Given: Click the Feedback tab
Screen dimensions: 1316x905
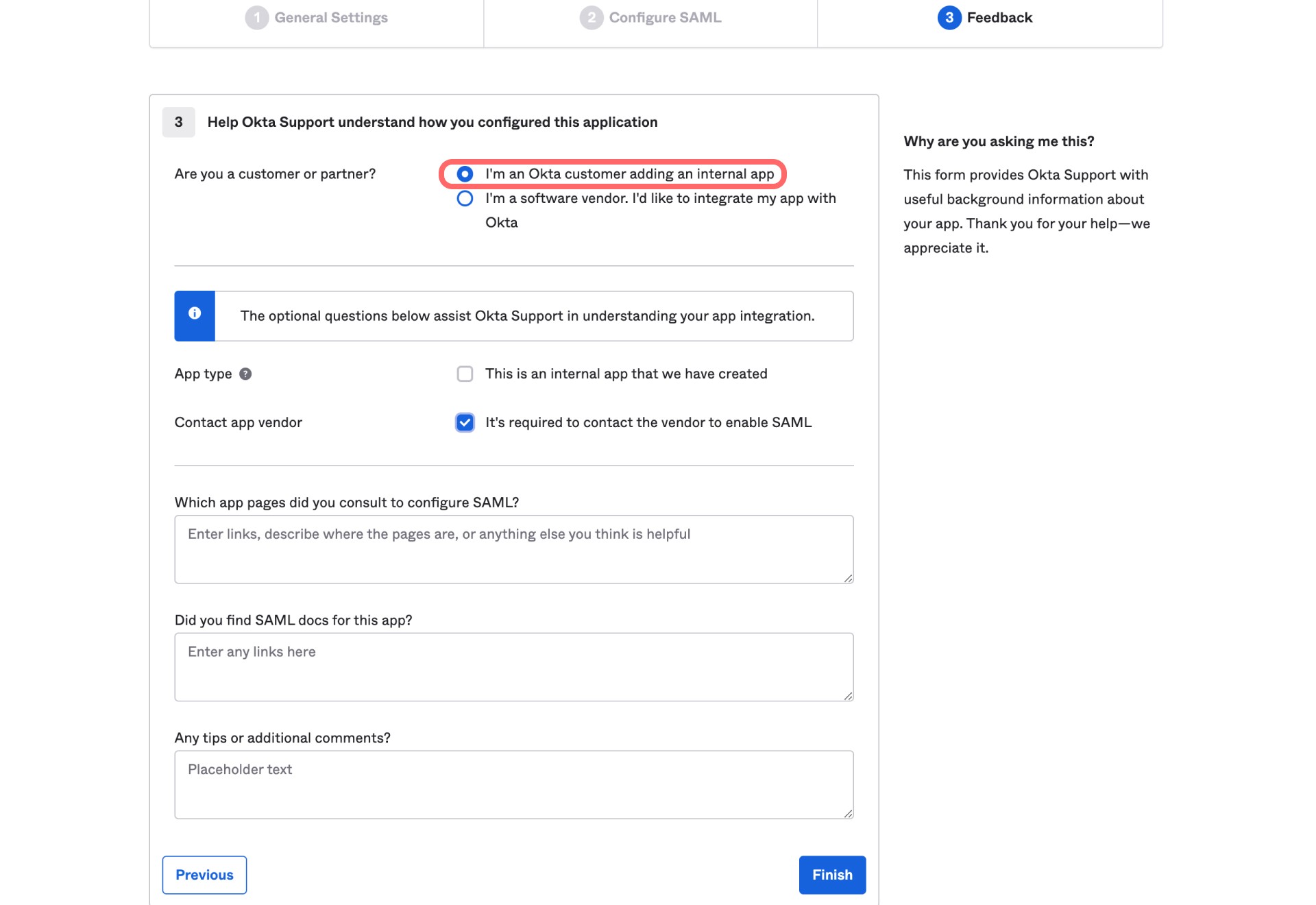Looking at the screenshot, I should coord(988,17).
